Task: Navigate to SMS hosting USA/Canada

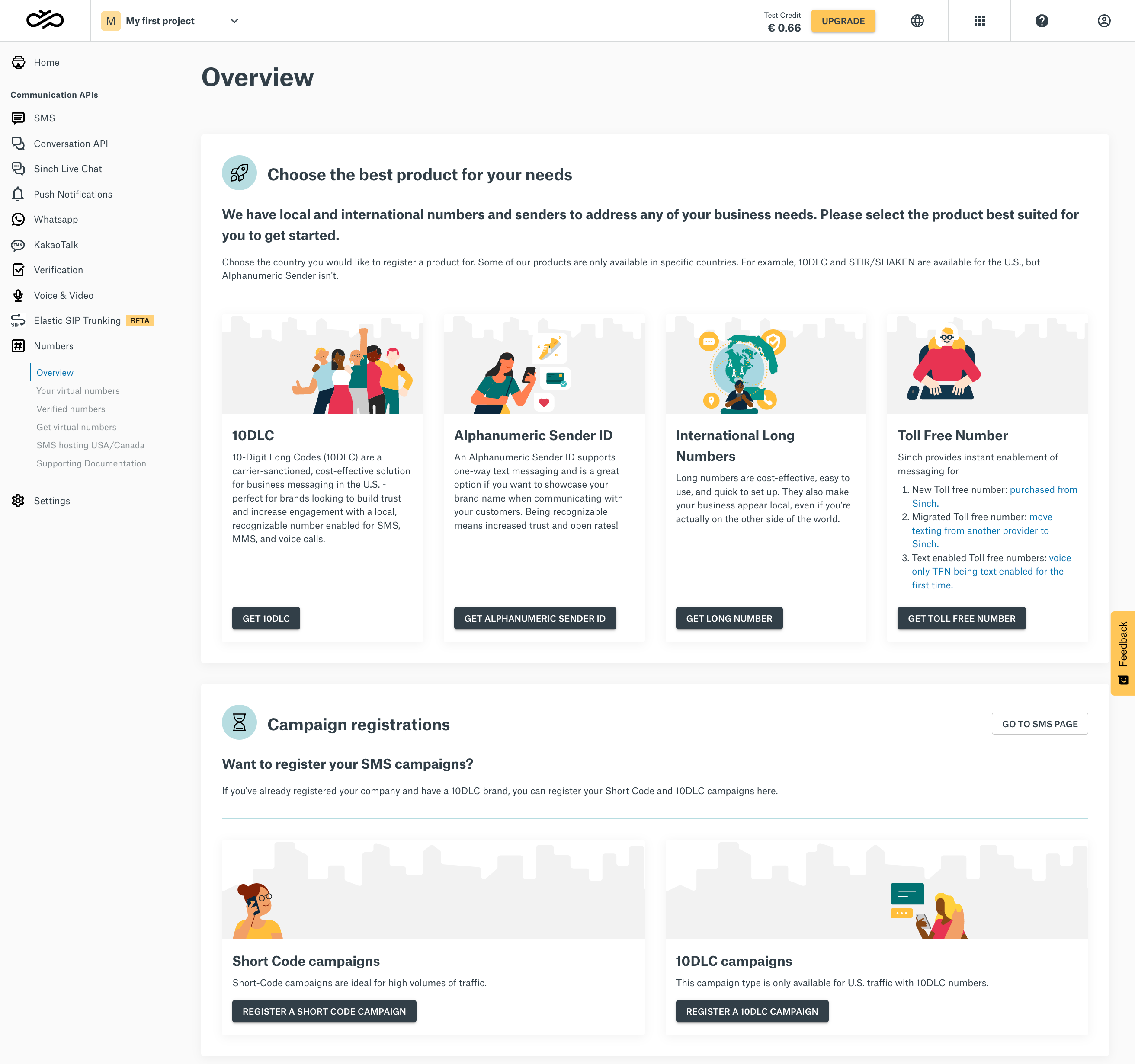Action: tap(90, 445)
